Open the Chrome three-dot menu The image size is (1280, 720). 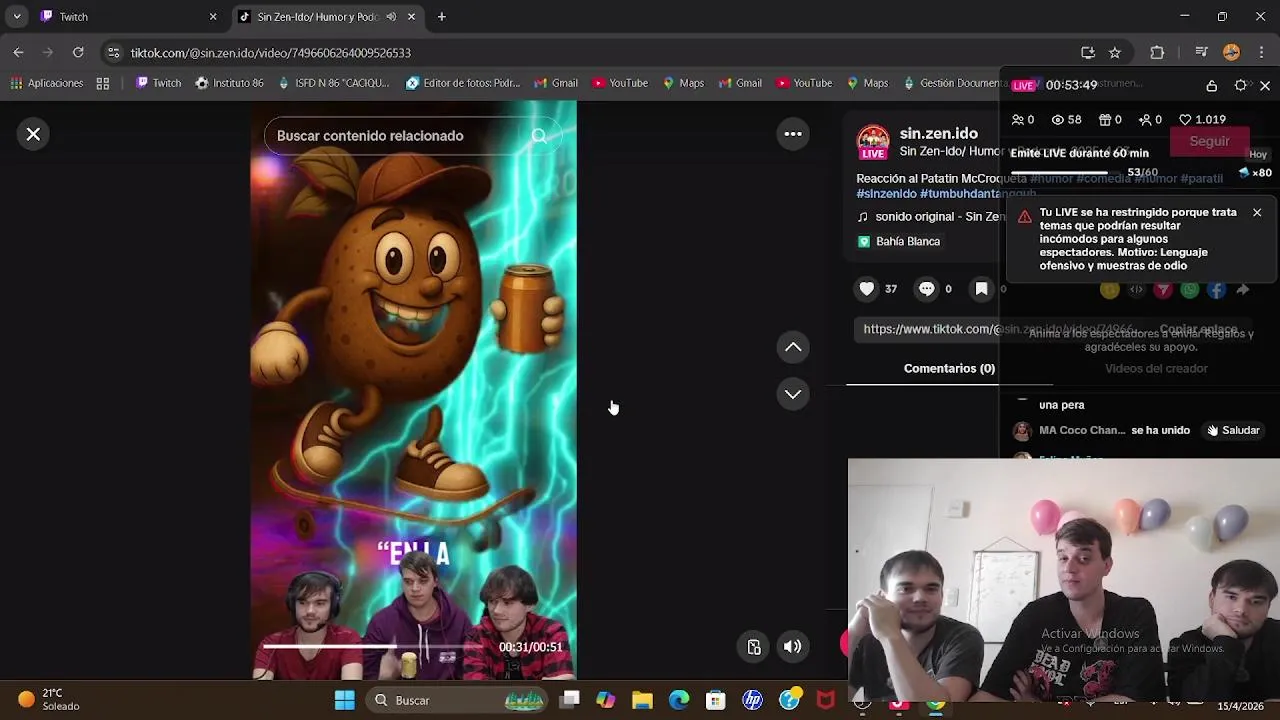click(1261, 53)
